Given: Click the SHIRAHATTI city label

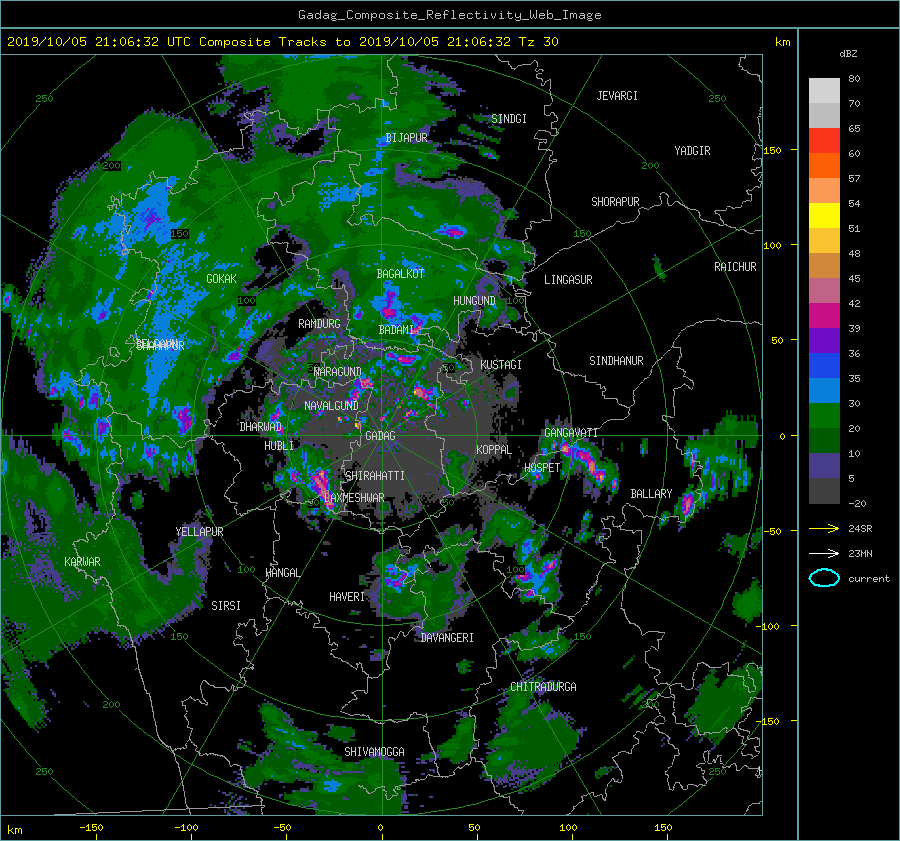Looking at the screenshot, I should point(375,476).
